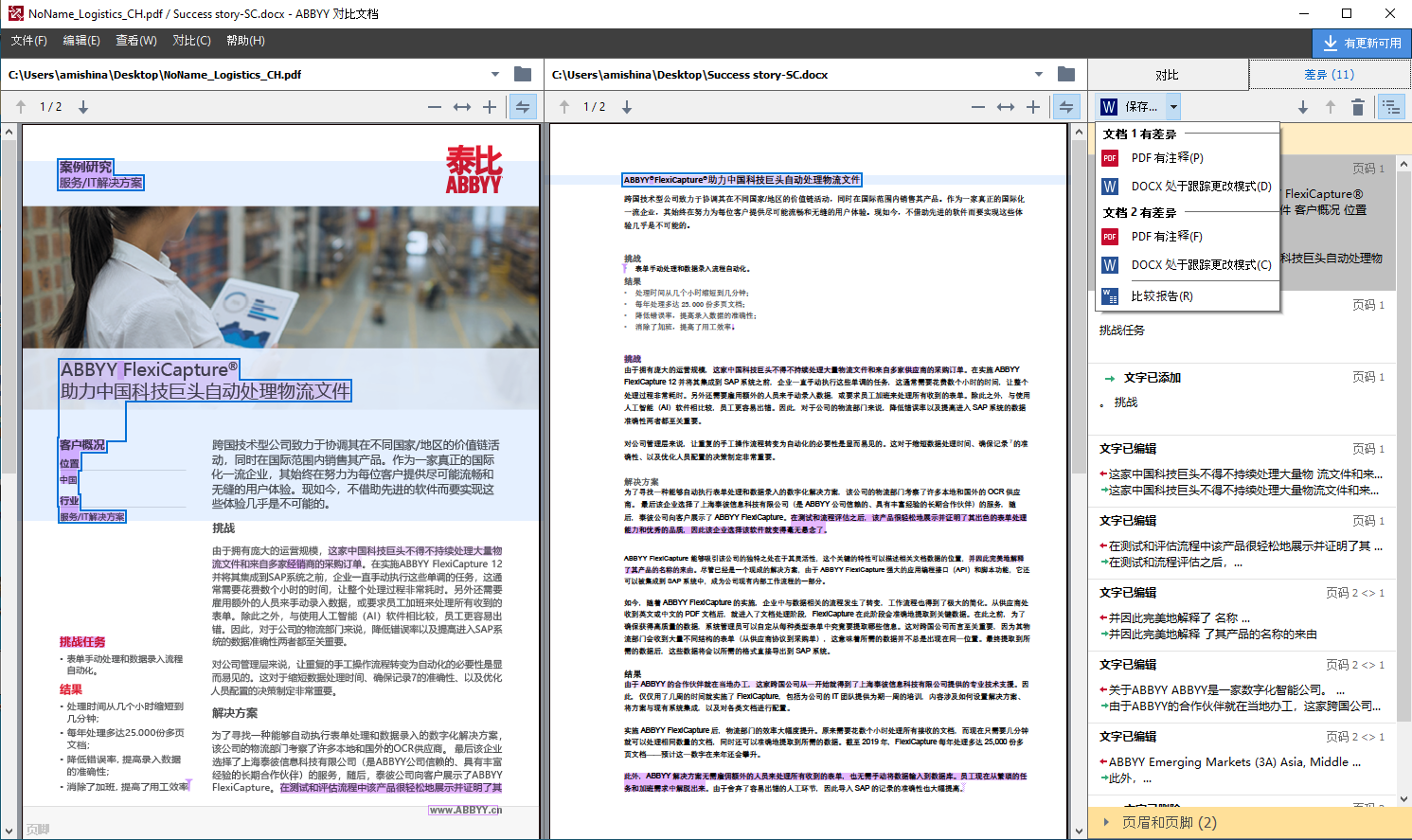Click the highlighted ABBYY FlexiCapture title in left document
The height and width of the screenshot is (840, 1412).
pyautogui.click(x=206, y=381)
